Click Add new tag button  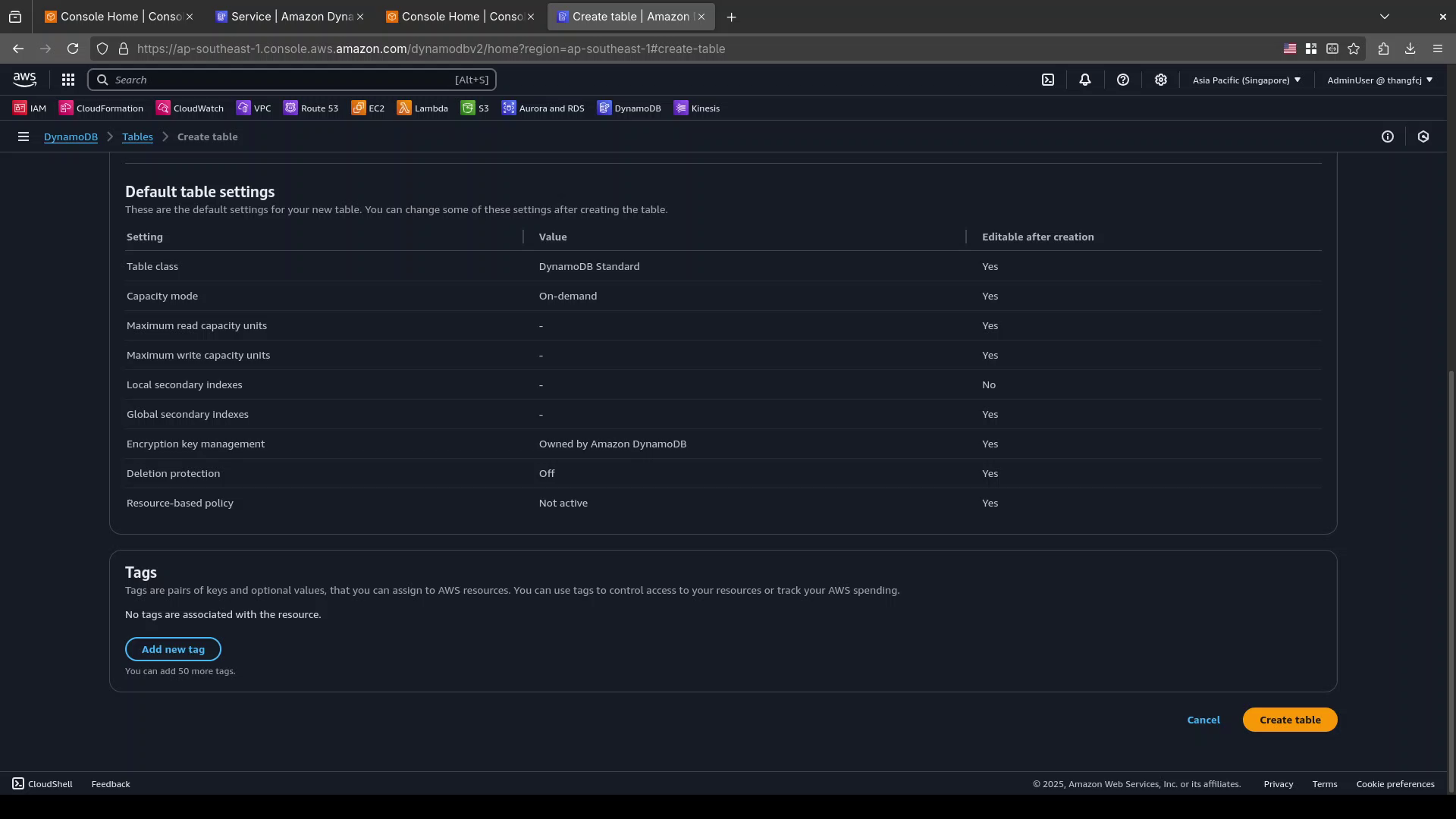pos(173,649)
